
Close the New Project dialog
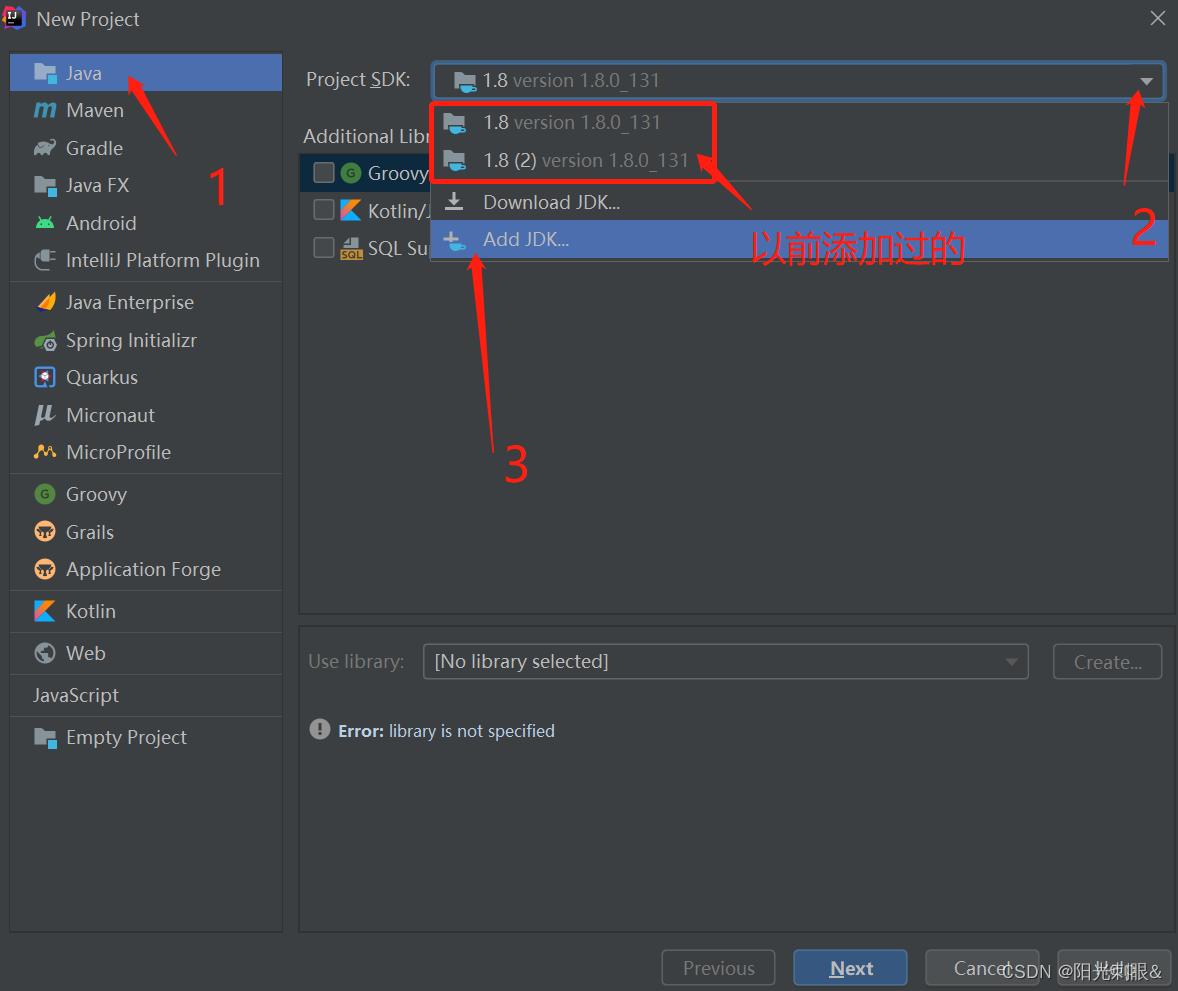(1158, 18)
